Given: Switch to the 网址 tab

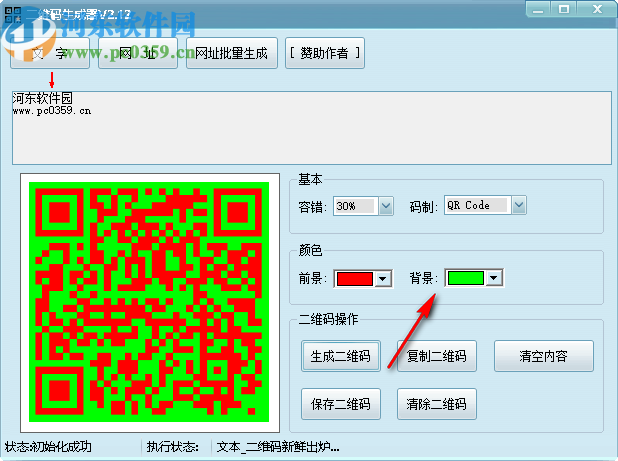Looking at the screenshot, I should (x=138, y=53).
